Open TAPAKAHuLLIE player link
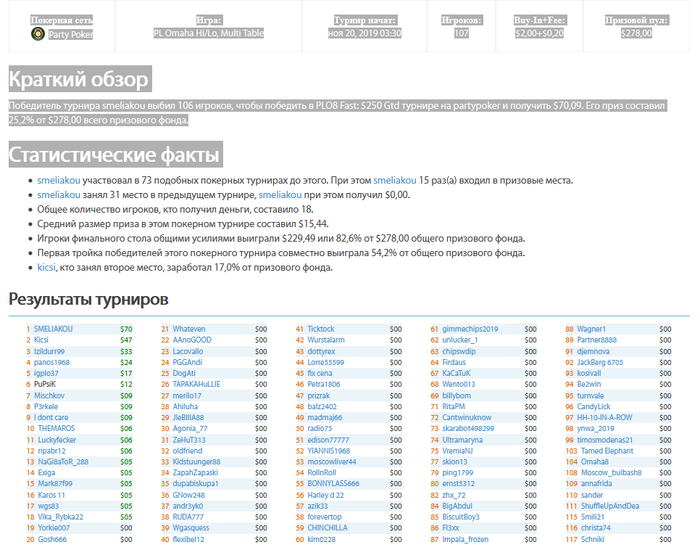This screenshot has height=550, width=700. 196,384
